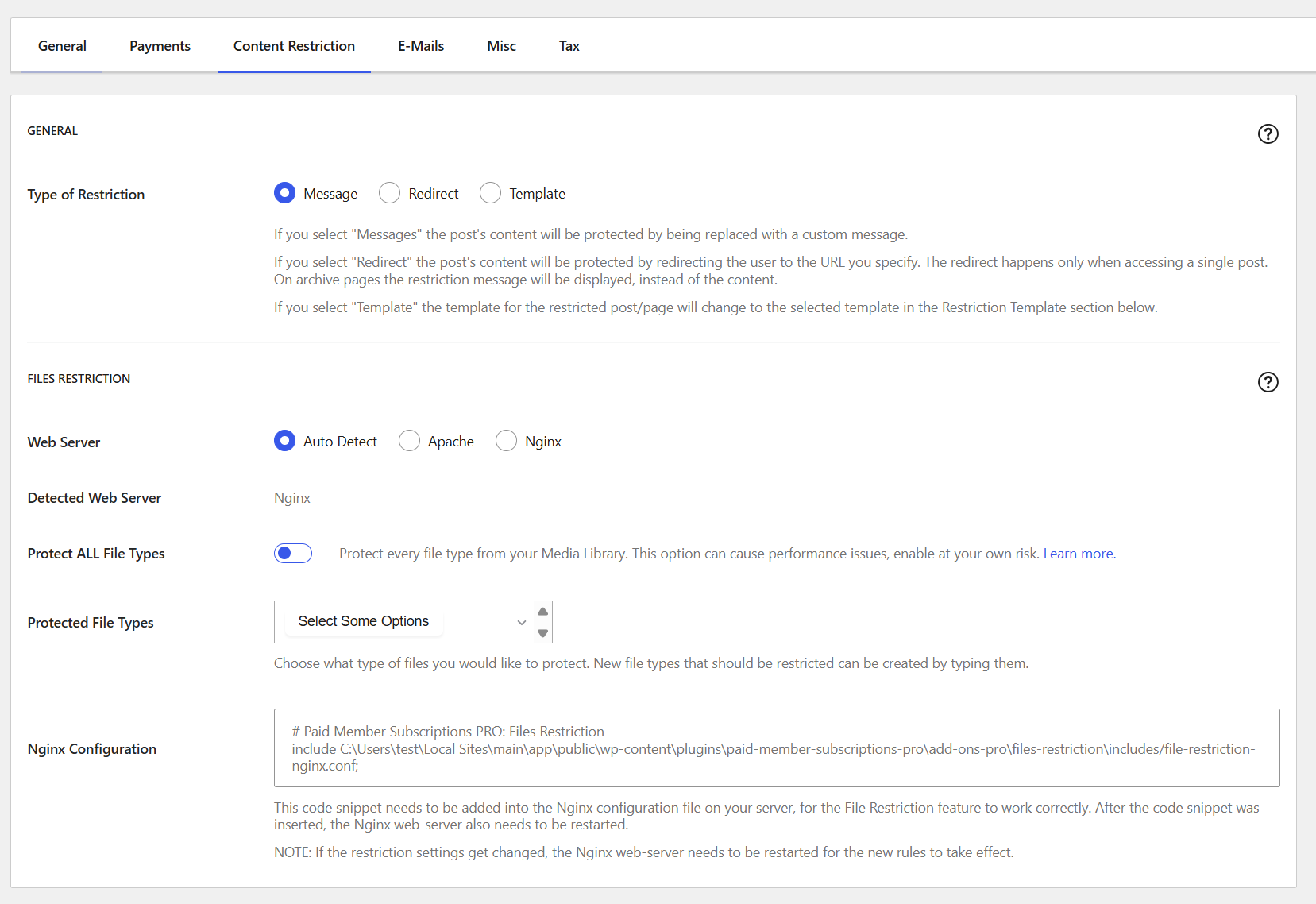Click the detected web server value "Nginx"
The image size is (1316, 904).
[292, 498]
